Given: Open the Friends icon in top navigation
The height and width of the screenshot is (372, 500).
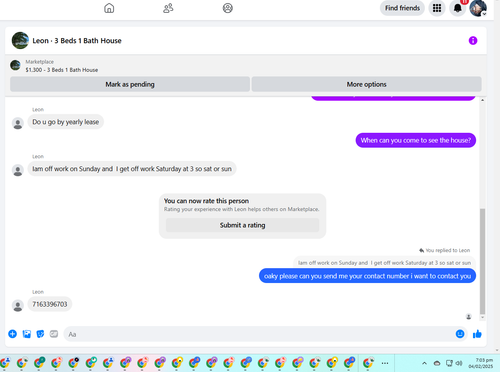Looking at the screenshot, I should [168, 8].
